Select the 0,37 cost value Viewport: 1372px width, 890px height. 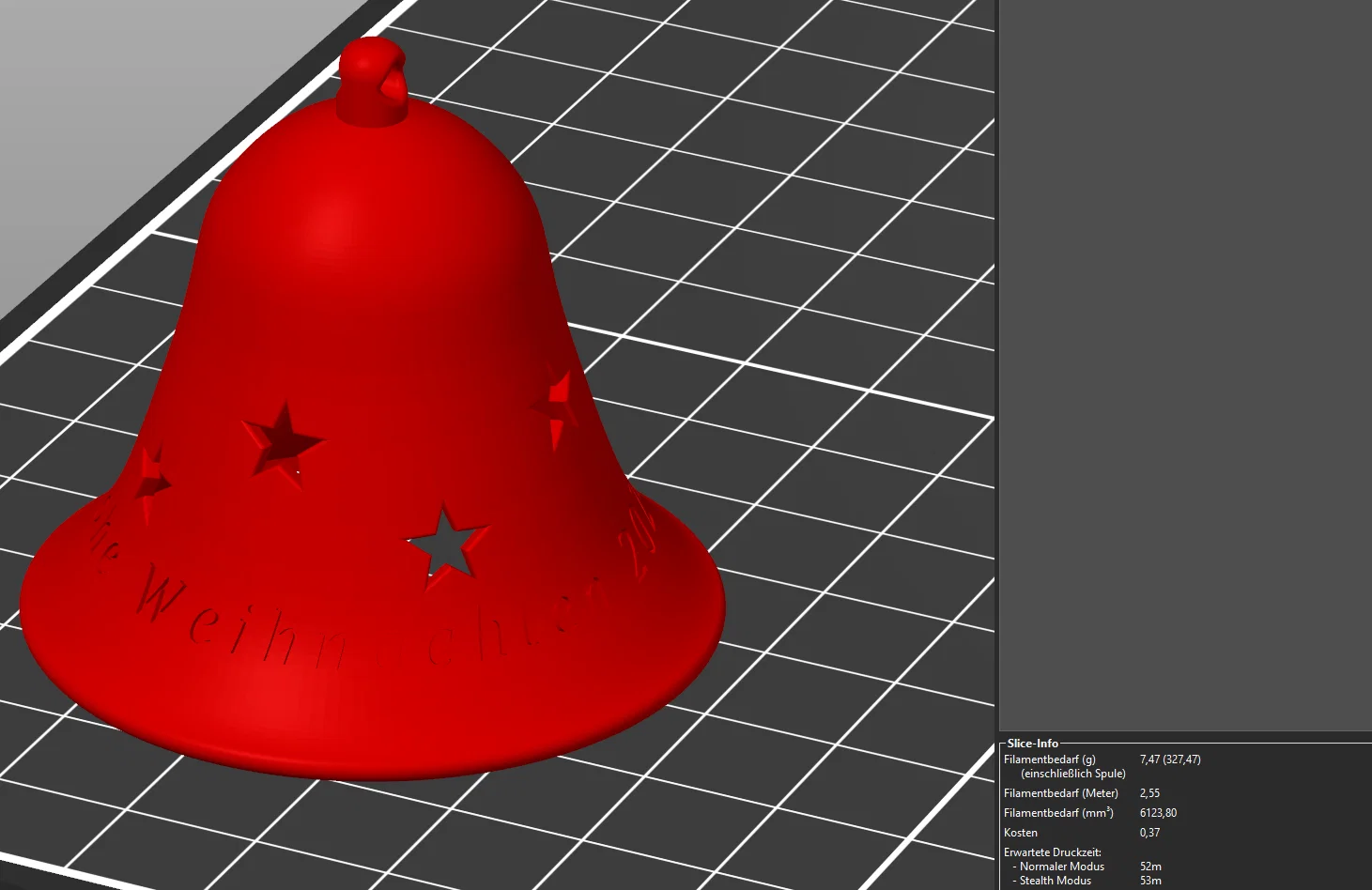coord(1150,833)
